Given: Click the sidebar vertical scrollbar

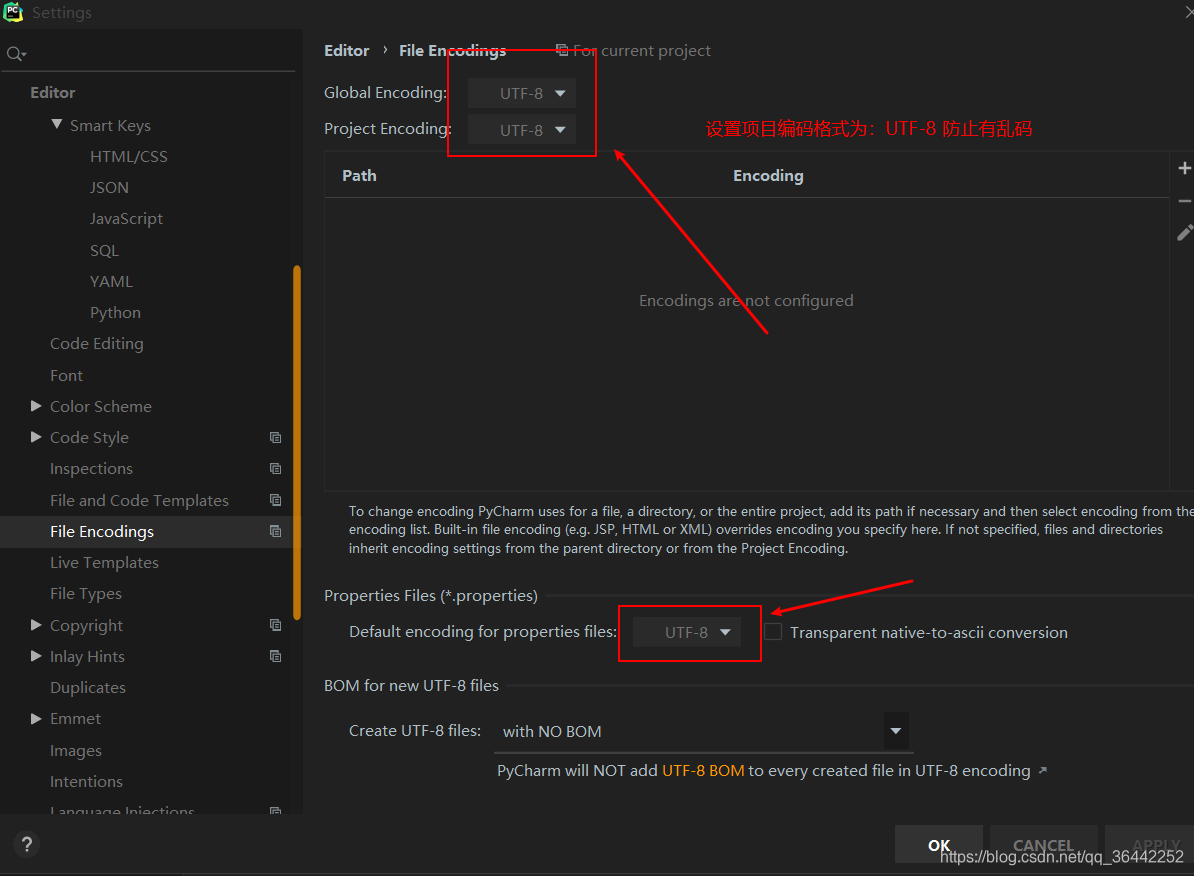Looking at the screenshot, I should point(297,442).
